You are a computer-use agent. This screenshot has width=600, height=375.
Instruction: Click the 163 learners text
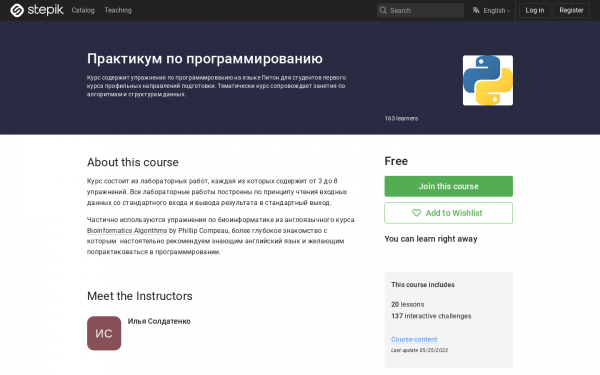[x=401, y=119]
